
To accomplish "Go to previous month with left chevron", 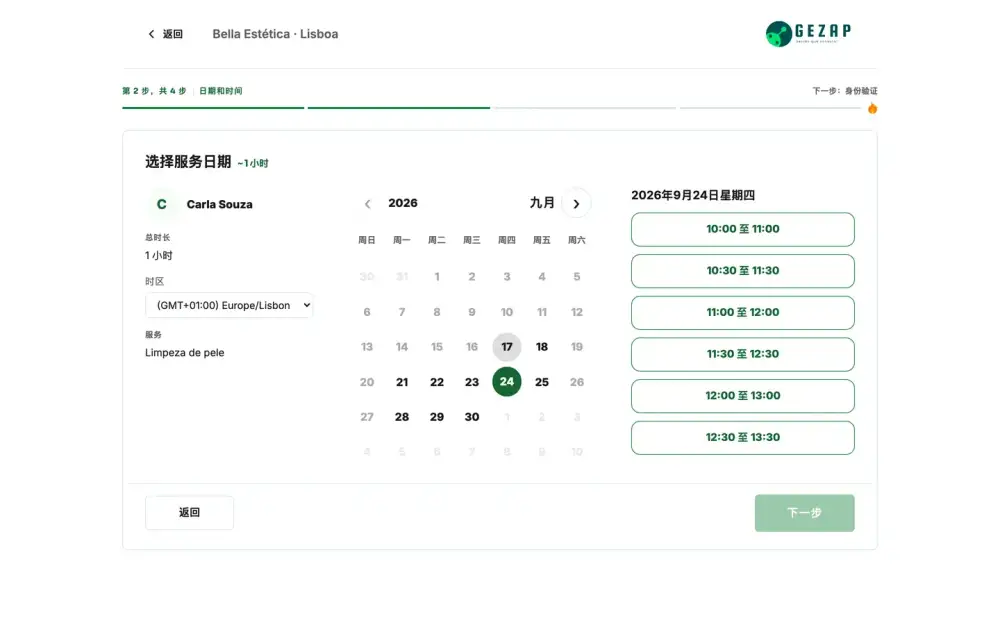I will click(x=367, y=204).
